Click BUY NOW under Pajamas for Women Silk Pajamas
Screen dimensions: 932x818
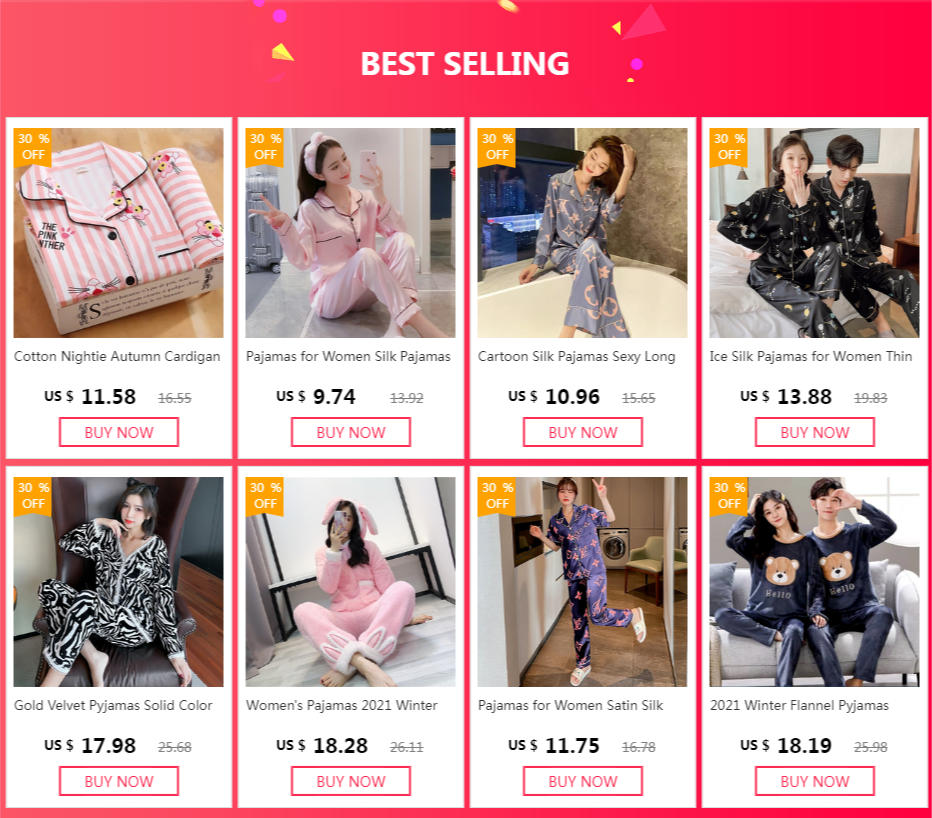[351, 432]
